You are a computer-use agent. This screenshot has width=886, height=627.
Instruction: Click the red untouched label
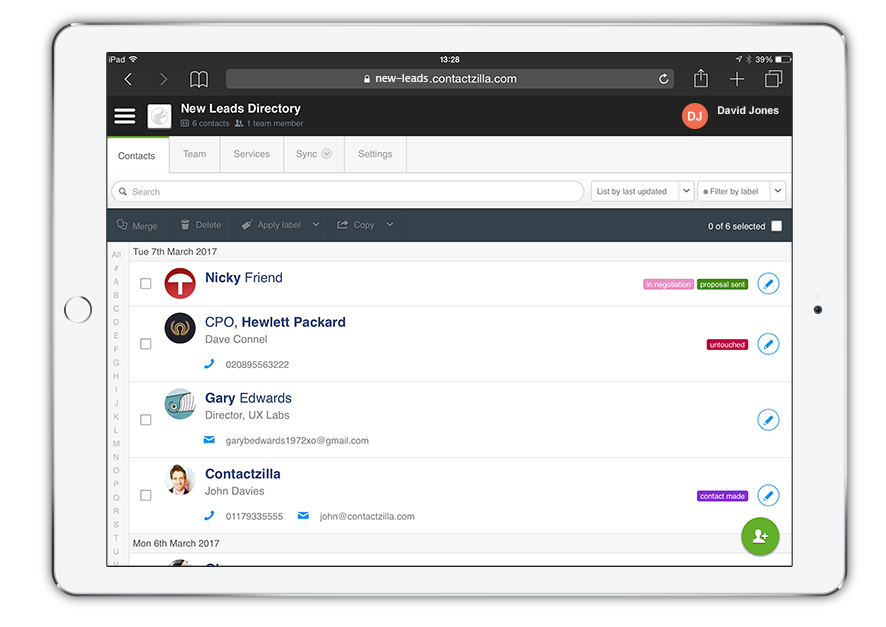point(727,345)
